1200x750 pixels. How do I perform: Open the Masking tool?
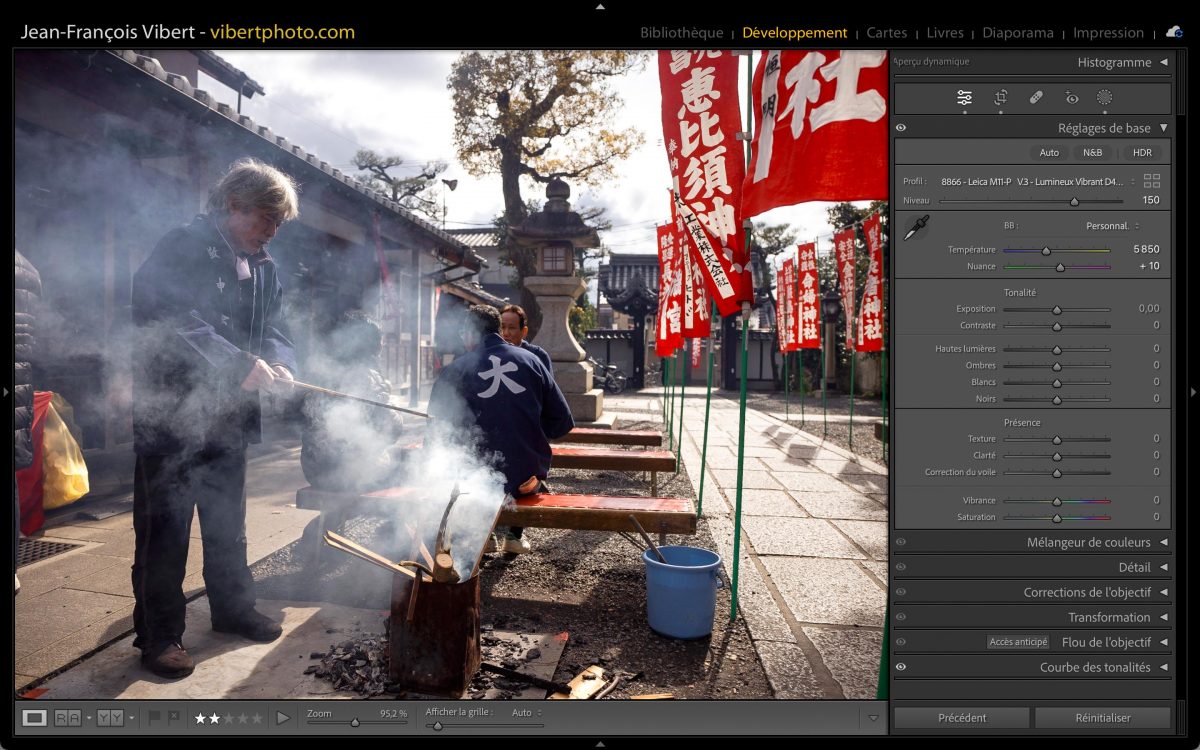(1104, 97)
